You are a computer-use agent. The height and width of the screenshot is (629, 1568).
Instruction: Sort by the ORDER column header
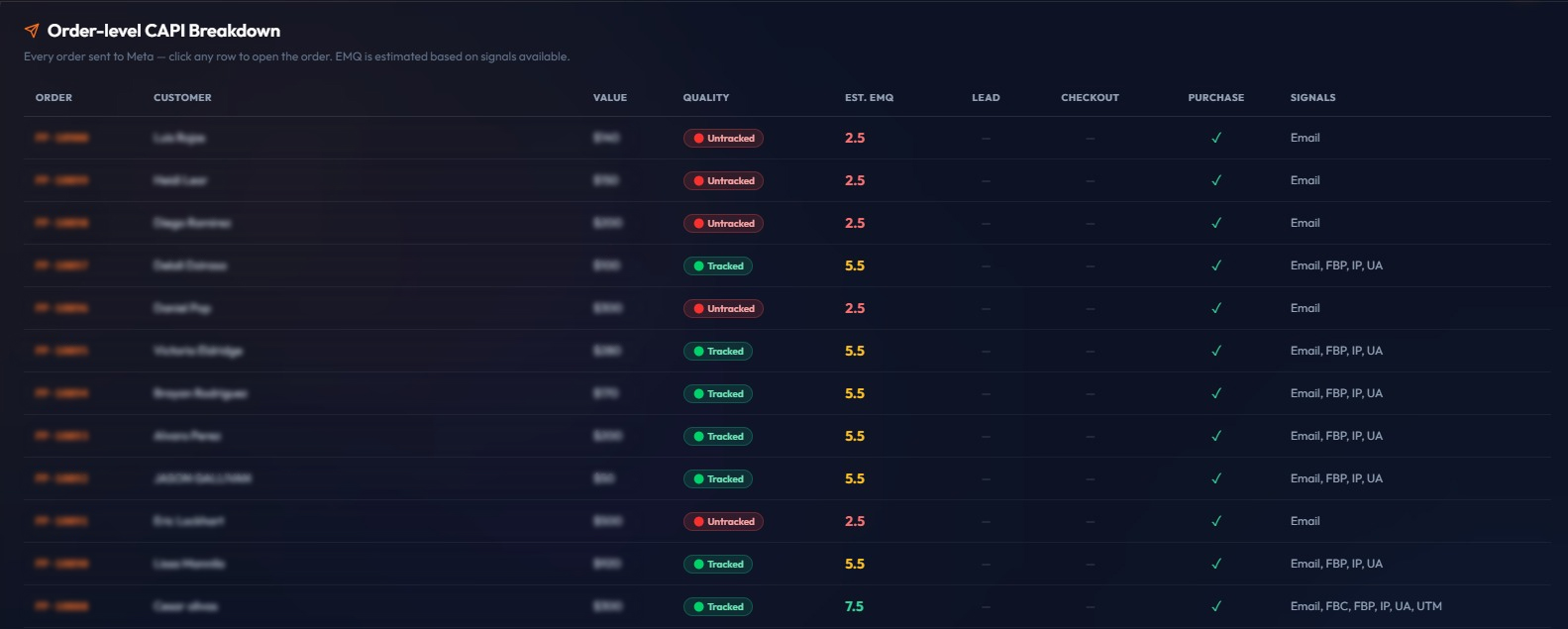click(53, 97)
